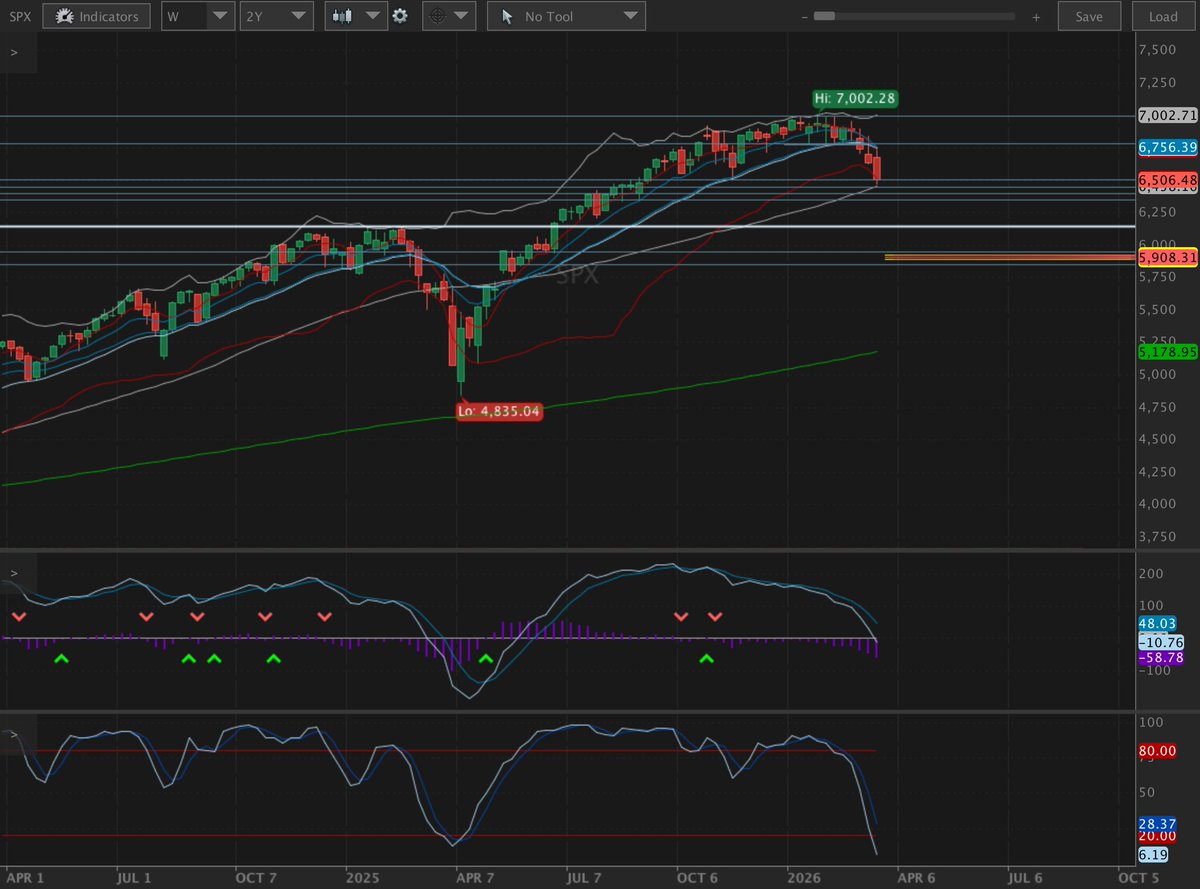Open the candlestick chart type dropdown
Image resolution: width=1200 pixels, height=889 pixels.
(x=357, y=16)
